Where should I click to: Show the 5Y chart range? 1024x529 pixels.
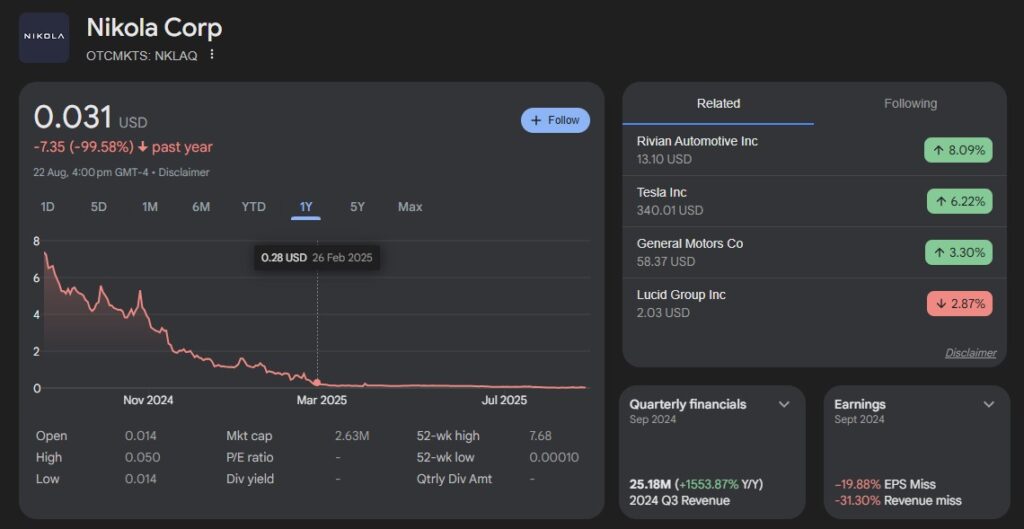coord(357,207)
